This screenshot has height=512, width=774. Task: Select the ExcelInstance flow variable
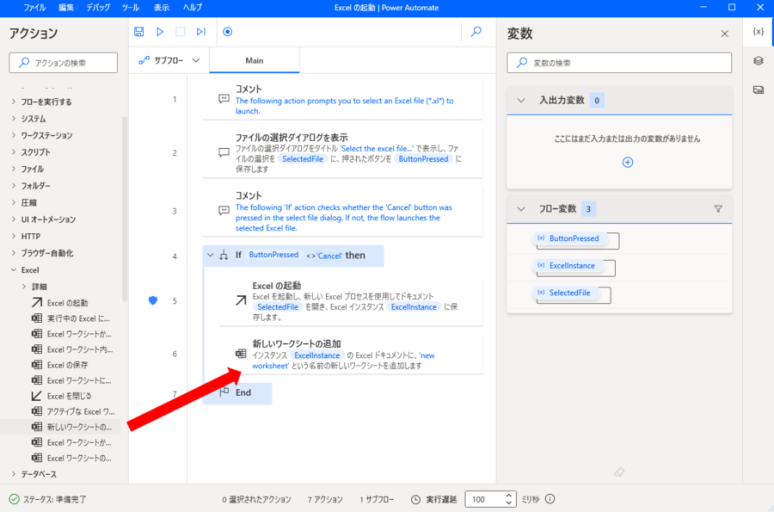[568, 266]
